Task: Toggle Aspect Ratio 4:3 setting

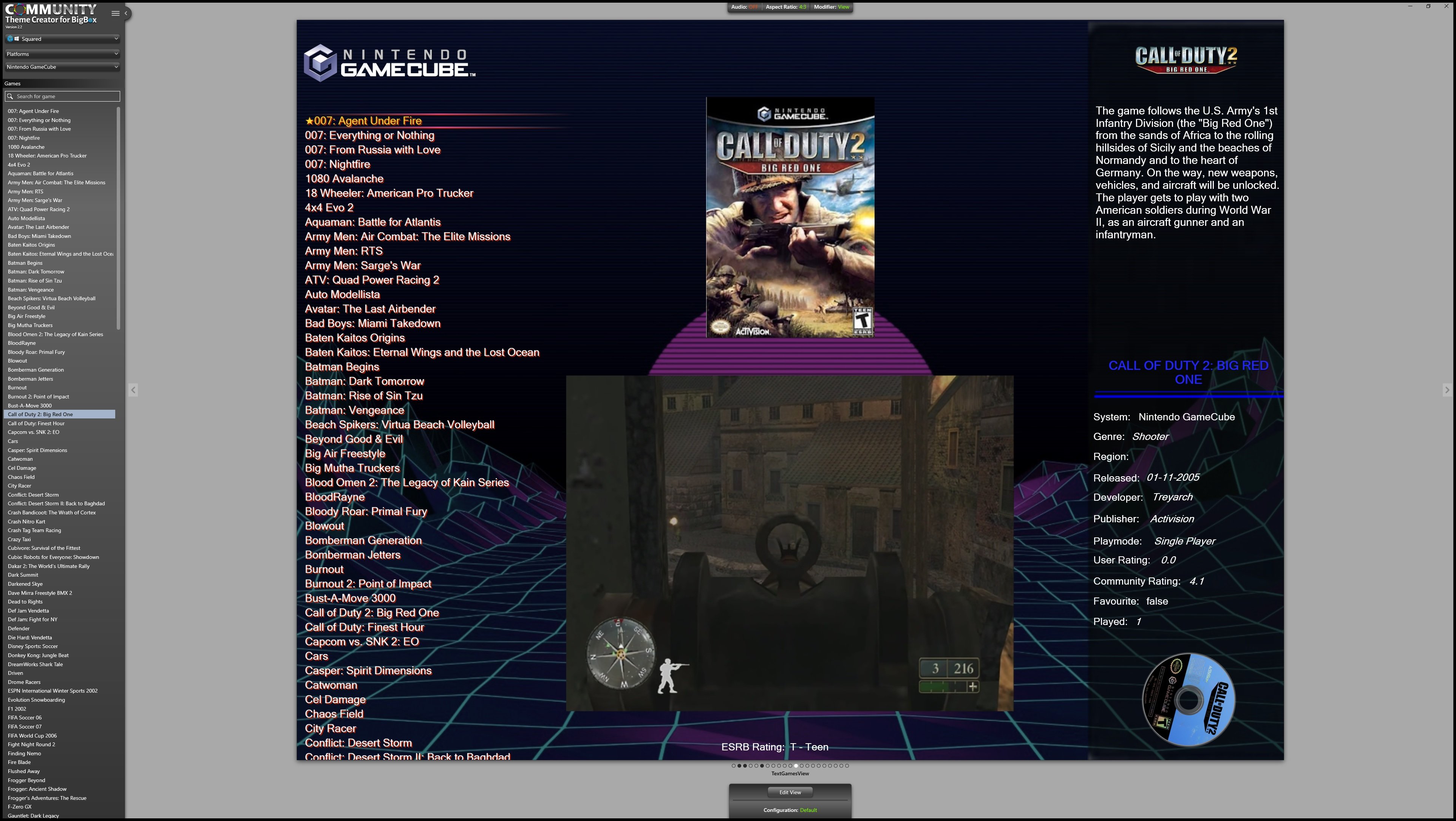Action: (x=786, y=7)
